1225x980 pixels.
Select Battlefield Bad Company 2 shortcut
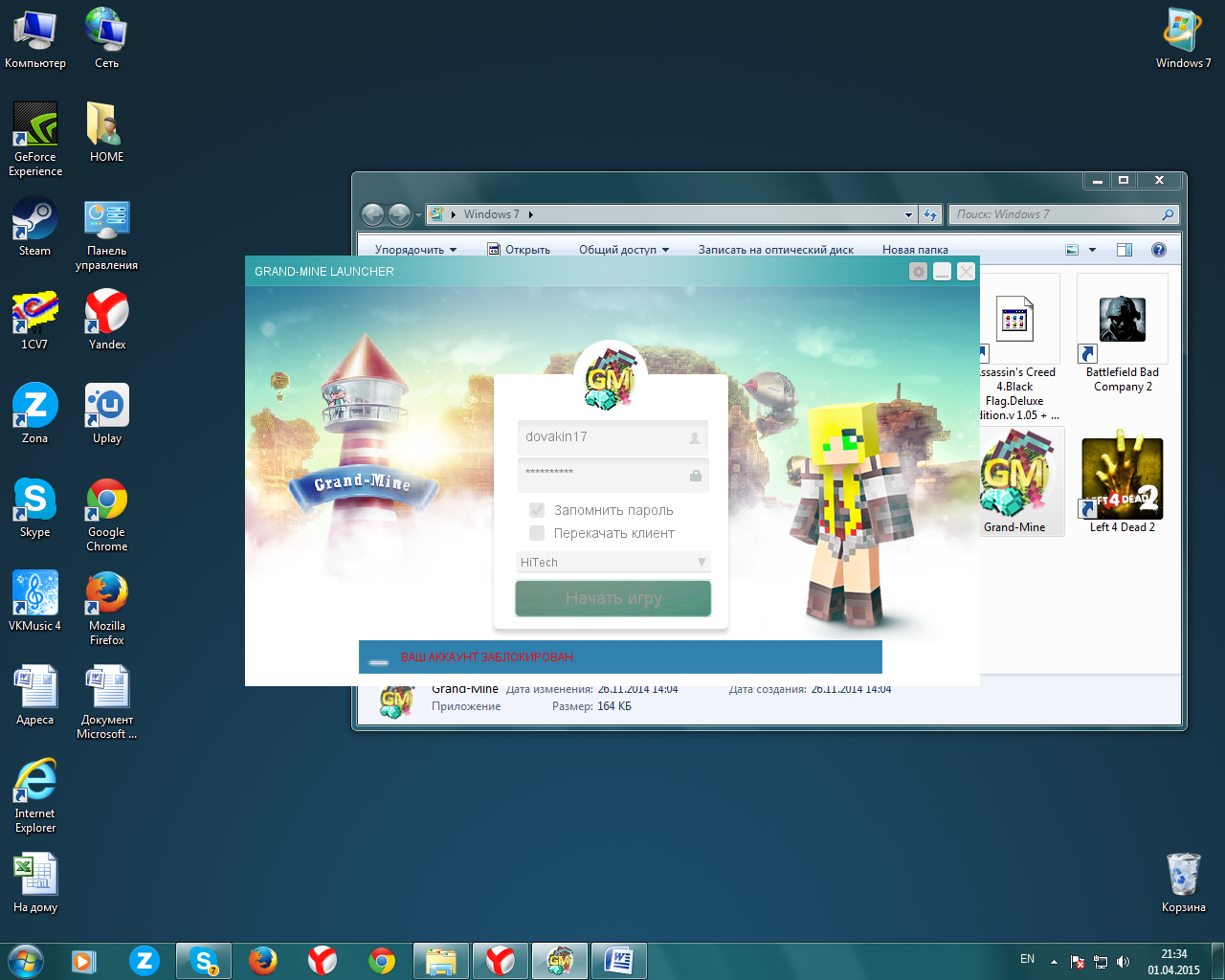[1122, 334]
